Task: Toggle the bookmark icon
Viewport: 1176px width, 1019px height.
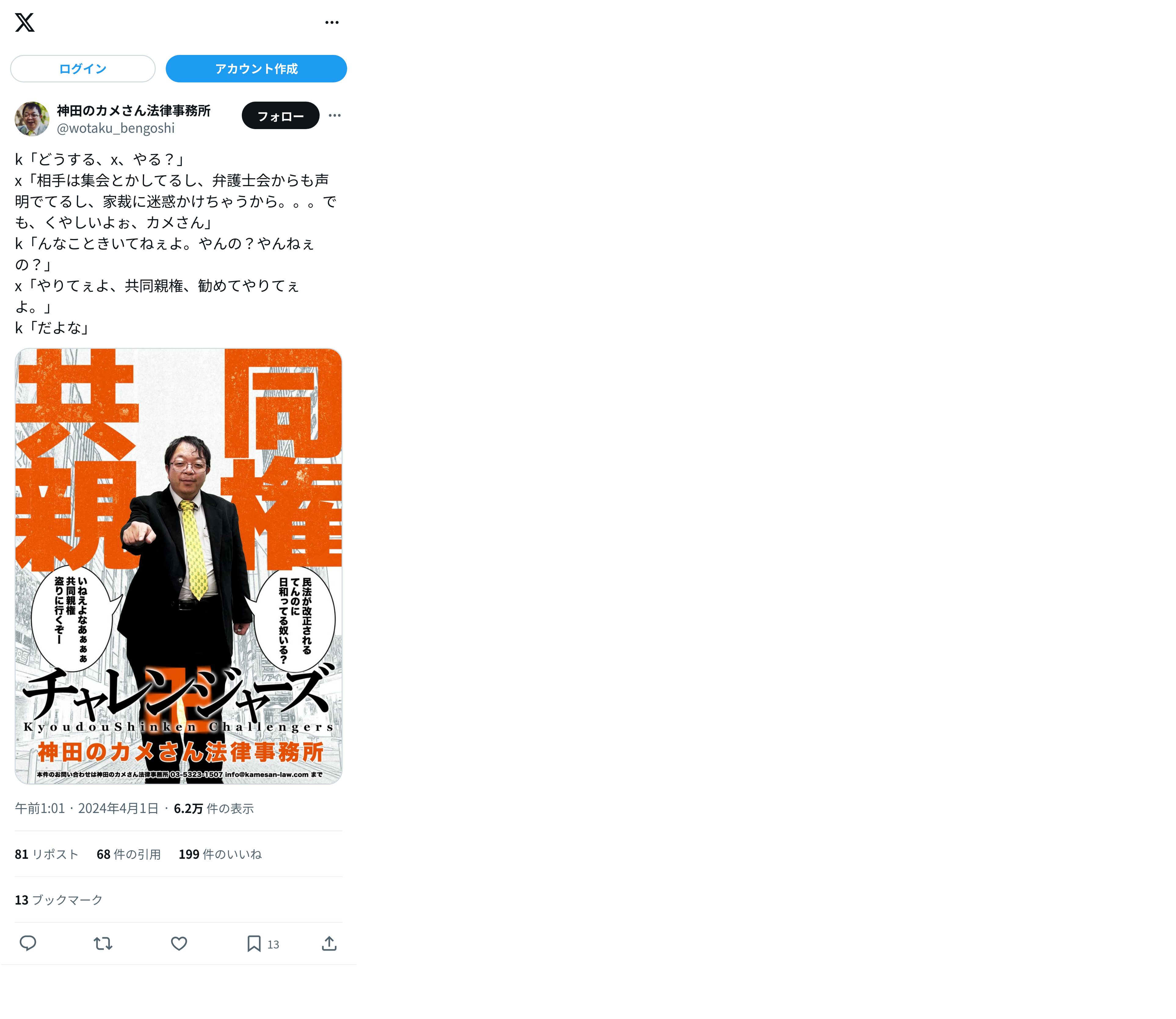Action: point(254,944)
